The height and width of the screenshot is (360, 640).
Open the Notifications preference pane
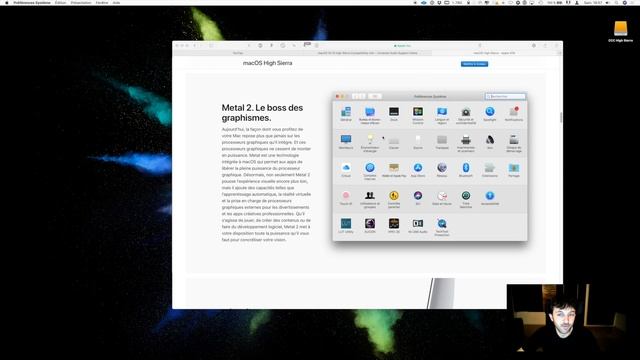(x=514, y=114)
